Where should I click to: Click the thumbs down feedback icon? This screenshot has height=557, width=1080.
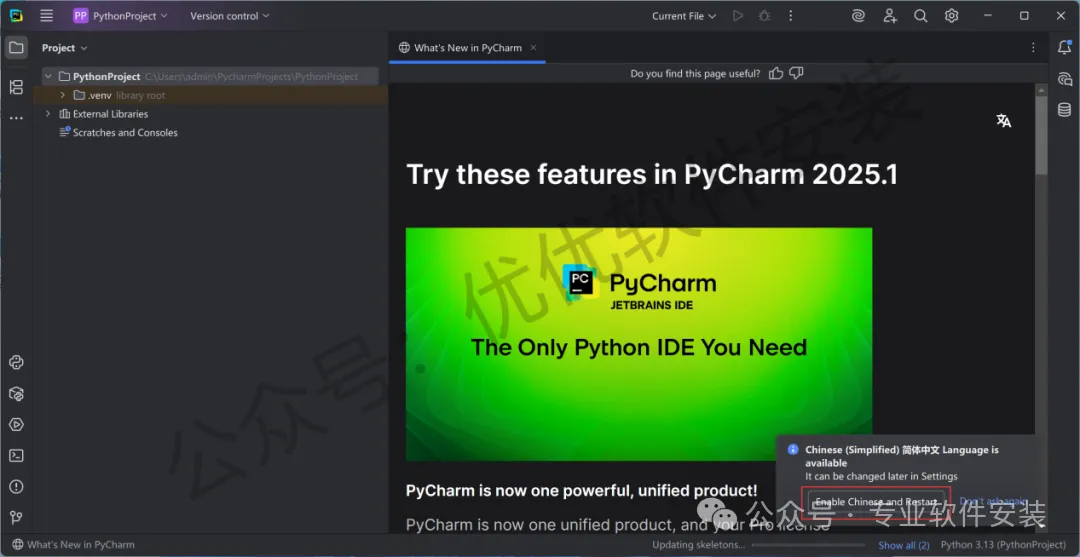pyautogui.click(x=796, y=73)
